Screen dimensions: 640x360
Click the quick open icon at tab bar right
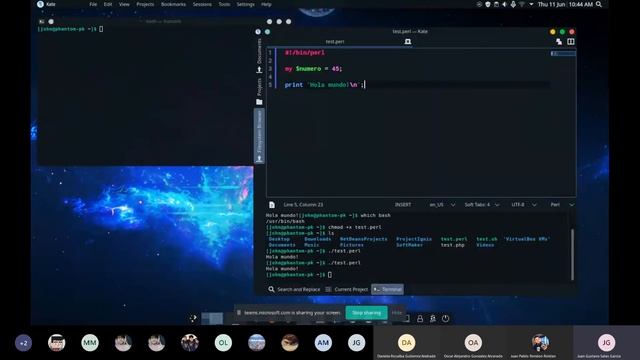click(x=559, y=42)
